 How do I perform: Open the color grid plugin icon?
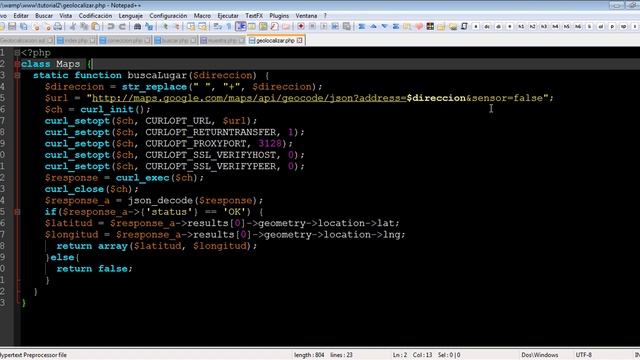click(430, 27)
